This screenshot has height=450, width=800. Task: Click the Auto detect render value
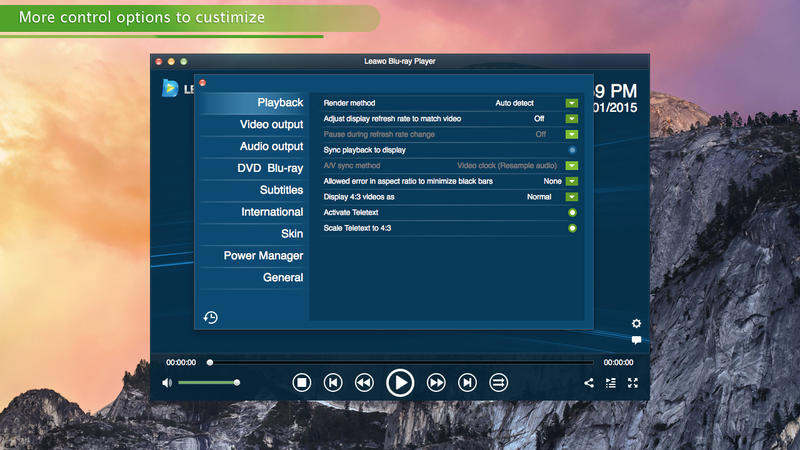[x=514, y=103]
